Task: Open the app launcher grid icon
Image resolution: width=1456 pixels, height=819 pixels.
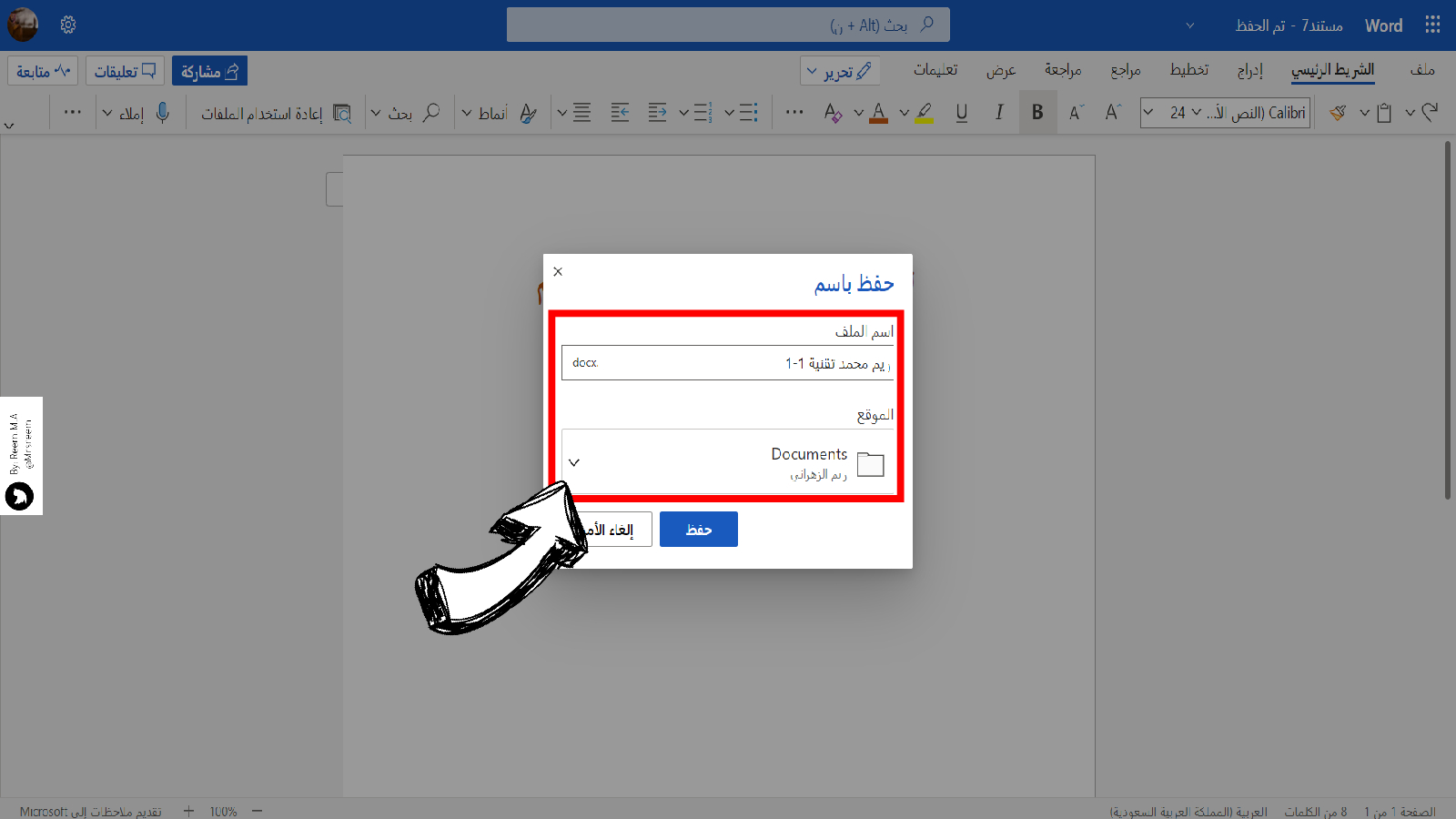Action: (x=1432, y=25)
